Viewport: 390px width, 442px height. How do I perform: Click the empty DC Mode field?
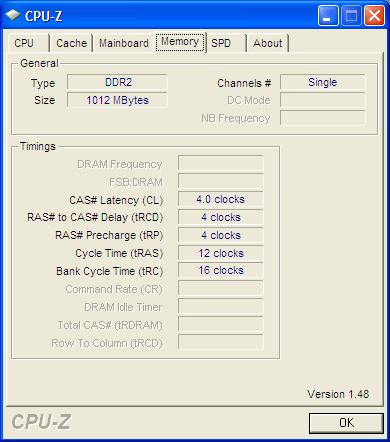point(323,100)
